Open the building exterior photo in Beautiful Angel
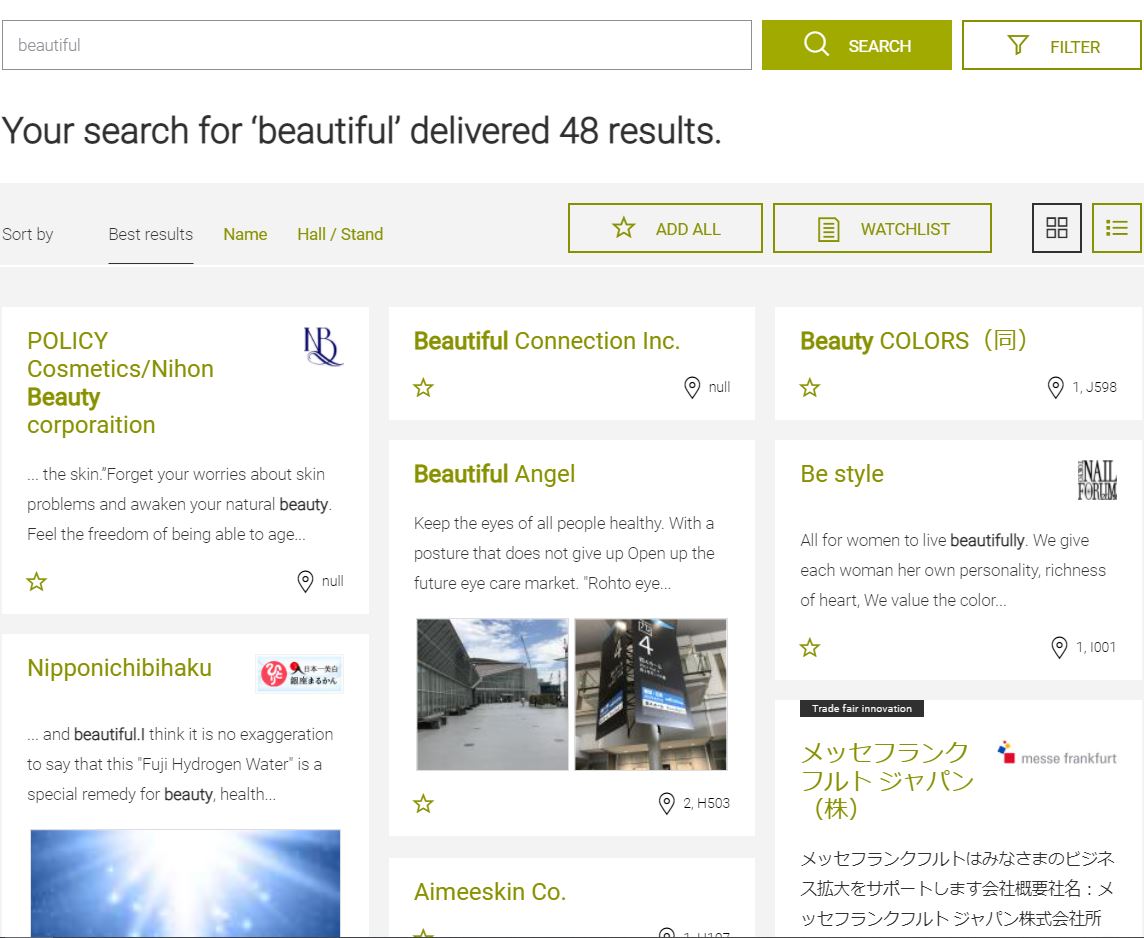The image size is (1144, 938). coord(492,694)
